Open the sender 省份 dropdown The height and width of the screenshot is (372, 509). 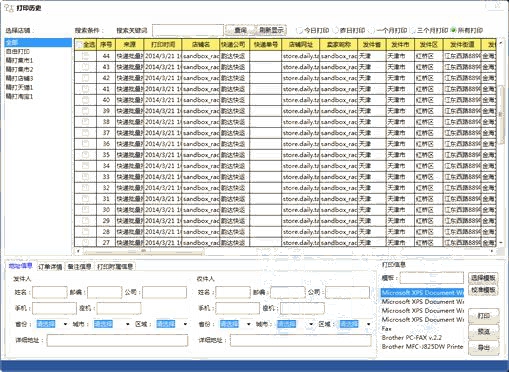(x=65, y=324)
